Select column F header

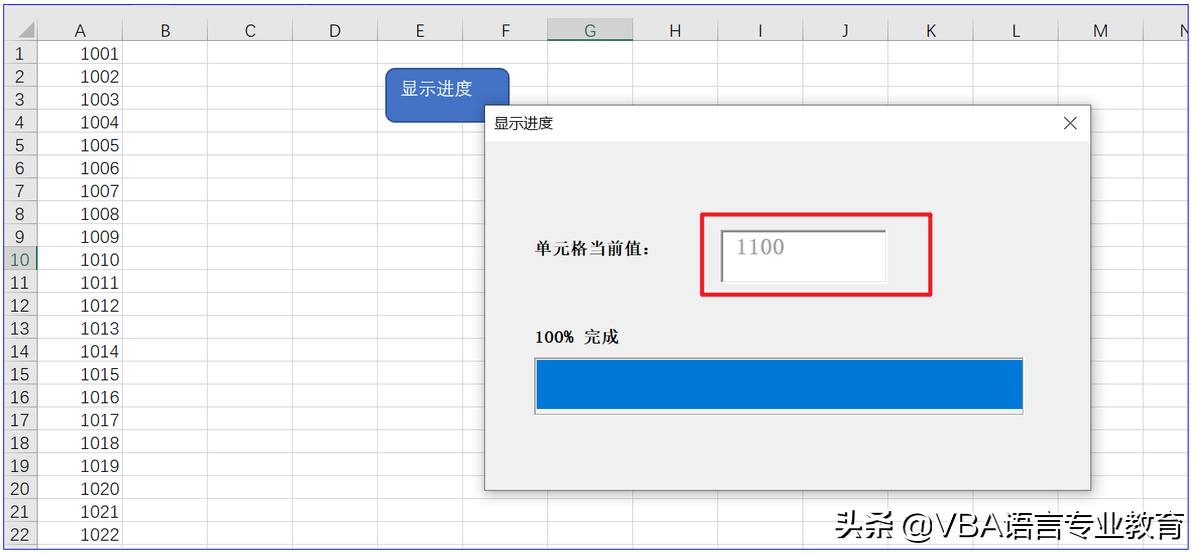coord(505,31)
